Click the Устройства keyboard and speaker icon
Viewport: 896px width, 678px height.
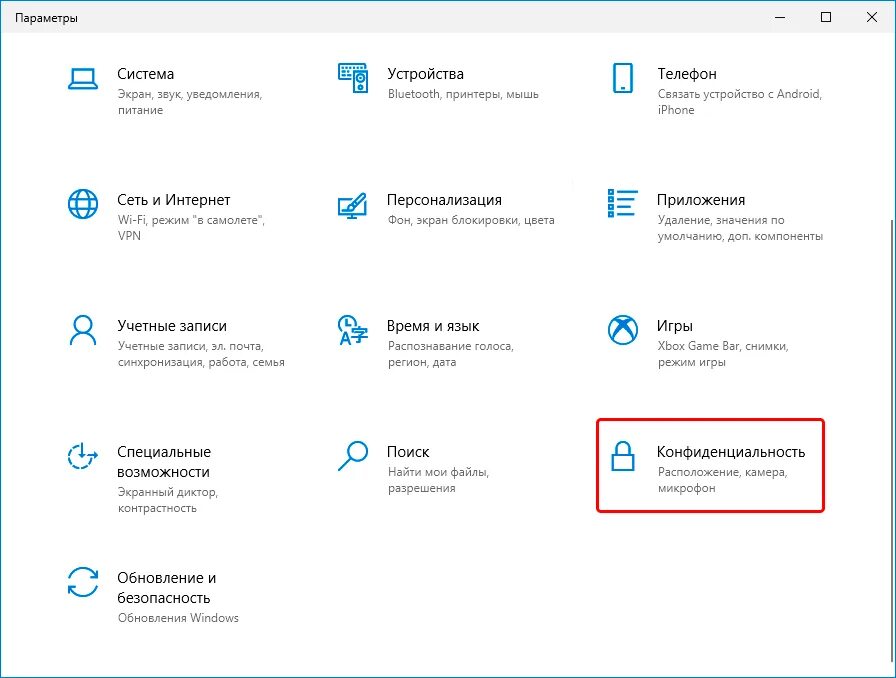point(353,78)
